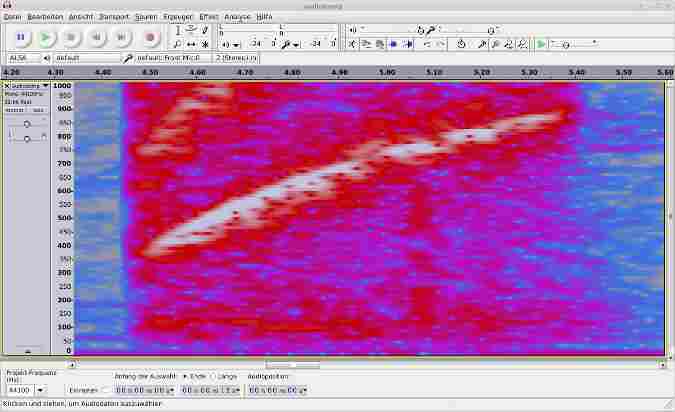Screen dimensions: 675x412
Task: Open the Effekt menu
Action: 209,17
